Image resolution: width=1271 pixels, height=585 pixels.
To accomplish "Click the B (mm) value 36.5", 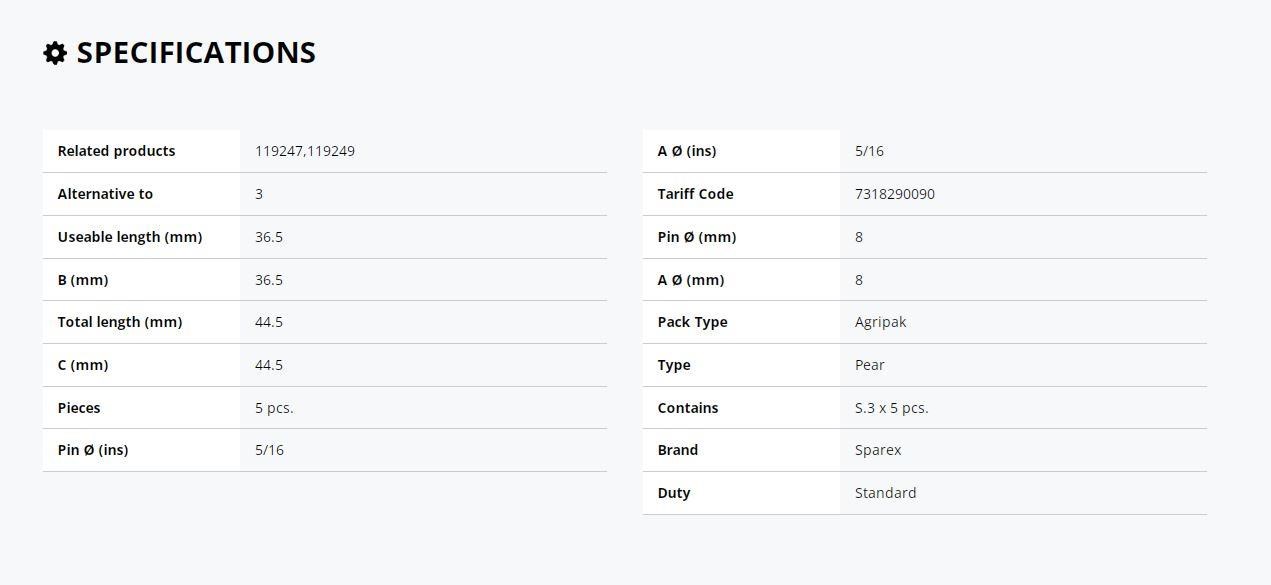I will click(x=269, y=280).
